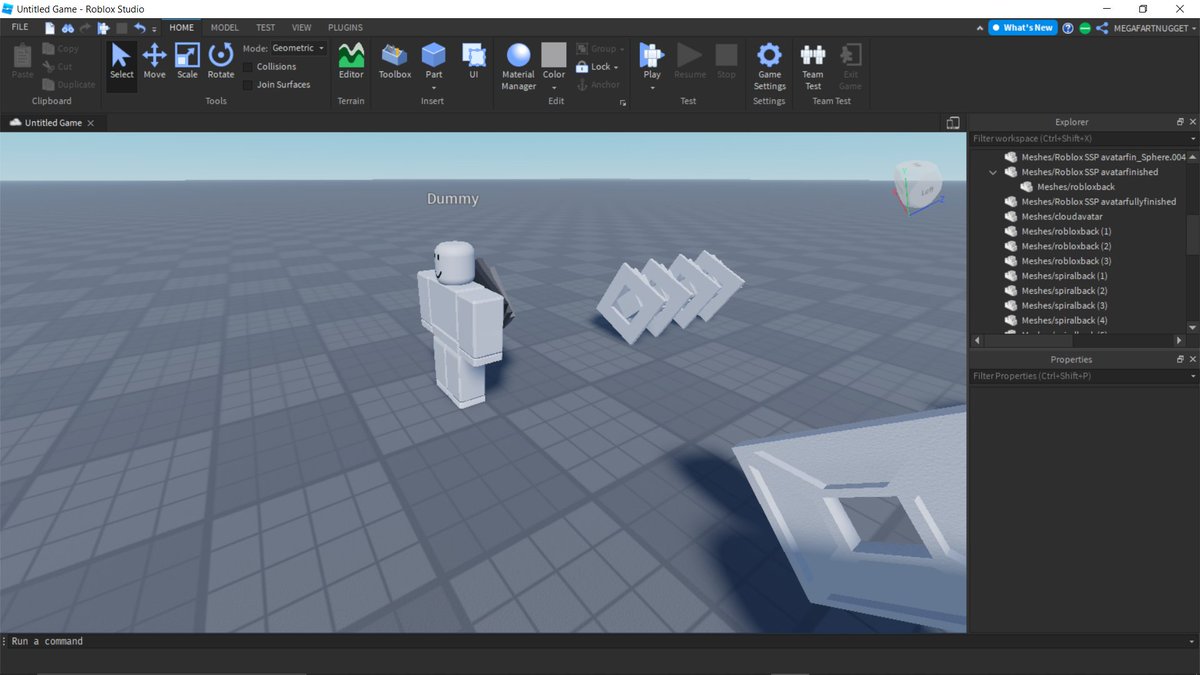Viewport: 1200px width, 675px height.
Task: Activate the Rotate tool
Action: (x=220, y=62)
